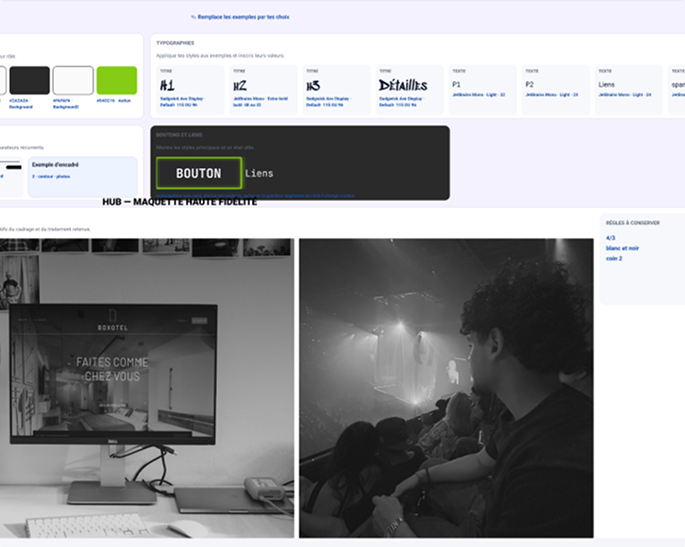
Task: Click the Liens text style card sample
Action: tap(606, 84)
